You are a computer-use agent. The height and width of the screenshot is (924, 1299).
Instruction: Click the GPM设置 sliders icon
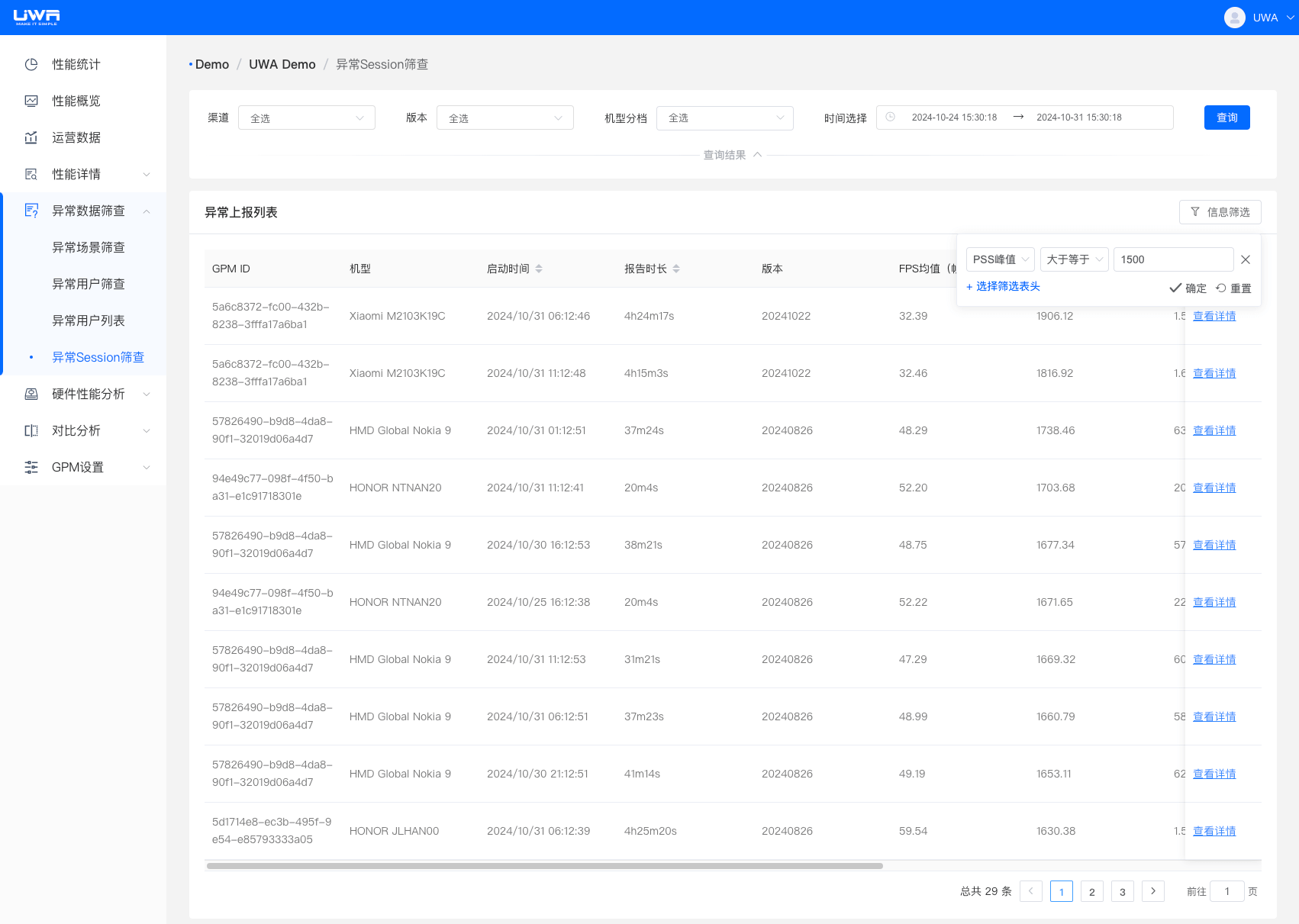tap(31, 467)
